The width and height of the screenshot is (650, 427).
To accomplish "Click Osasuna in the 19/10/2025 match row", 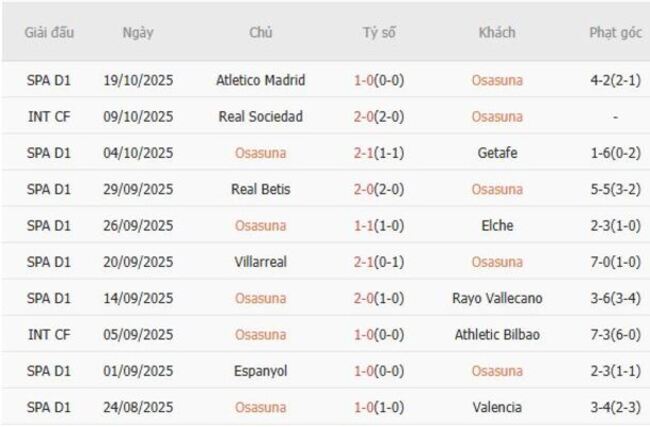I will point(497,80).
